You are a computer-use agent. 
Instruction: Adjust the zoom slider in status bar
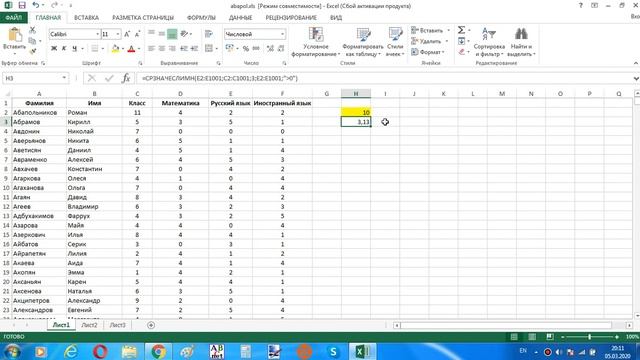(589, 337)
